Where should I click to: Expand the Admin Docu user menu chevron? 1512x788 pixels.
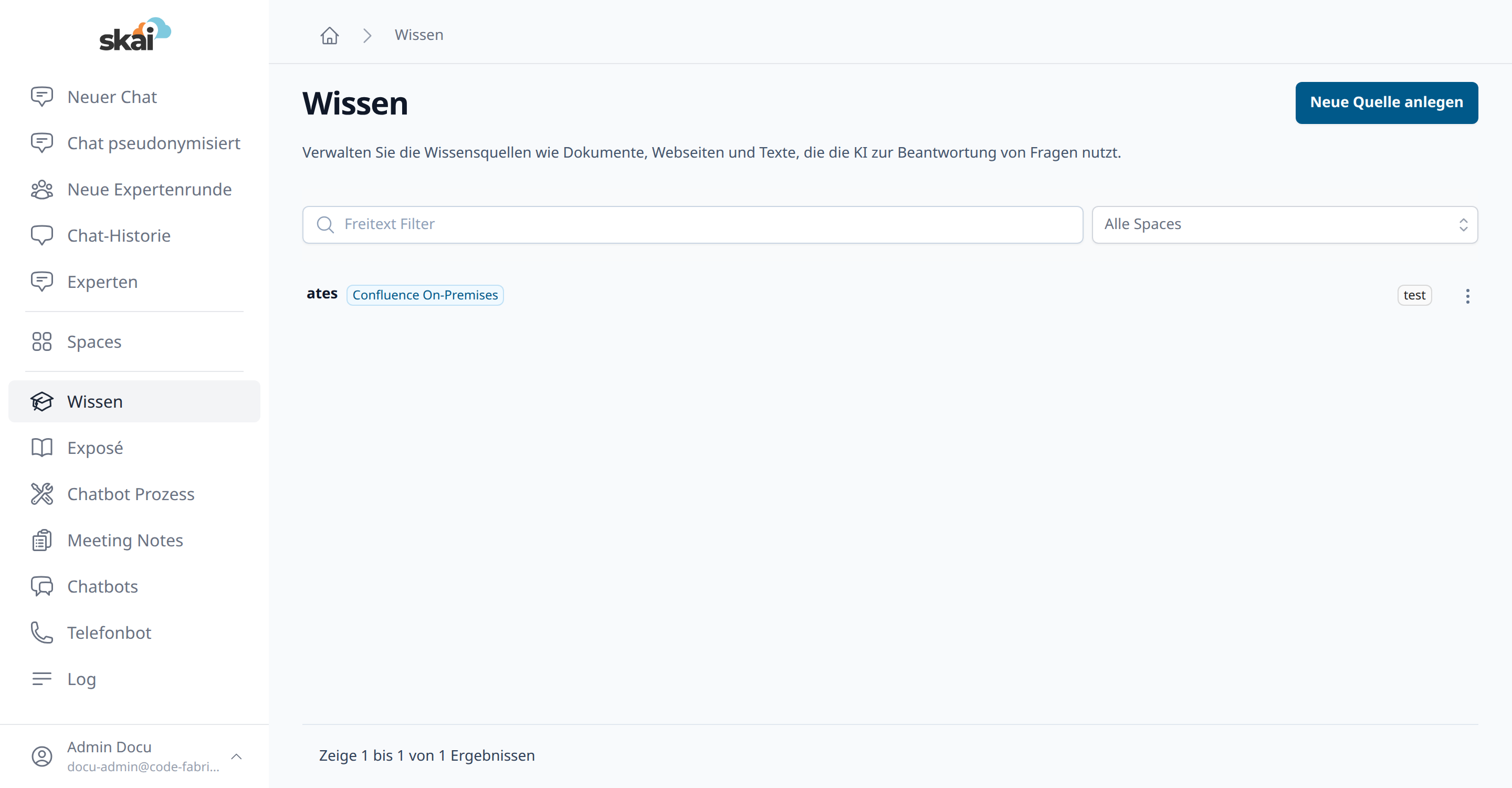point(237,756)
